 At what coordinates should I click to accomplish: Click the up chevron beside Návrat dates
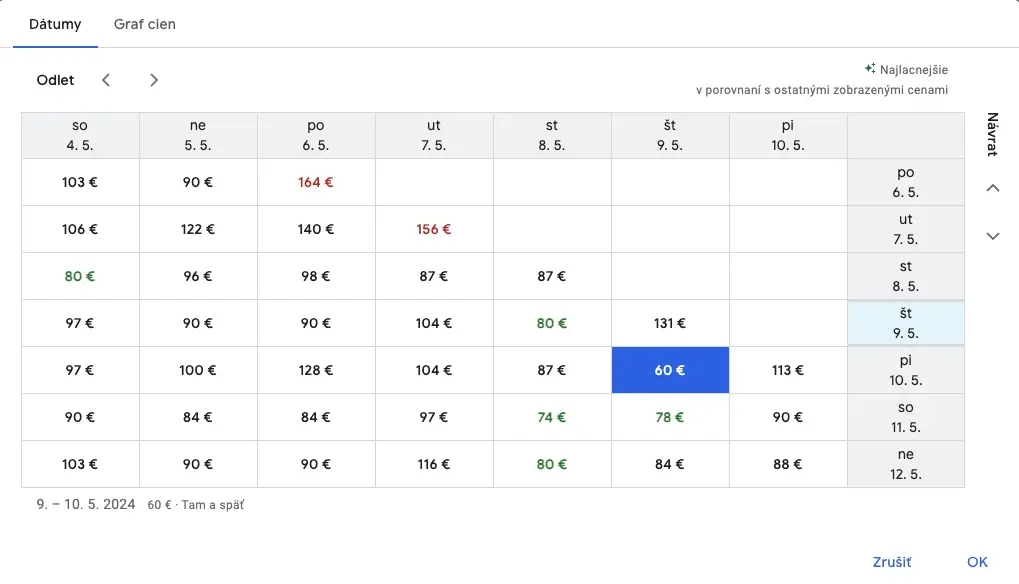(991, 187)
